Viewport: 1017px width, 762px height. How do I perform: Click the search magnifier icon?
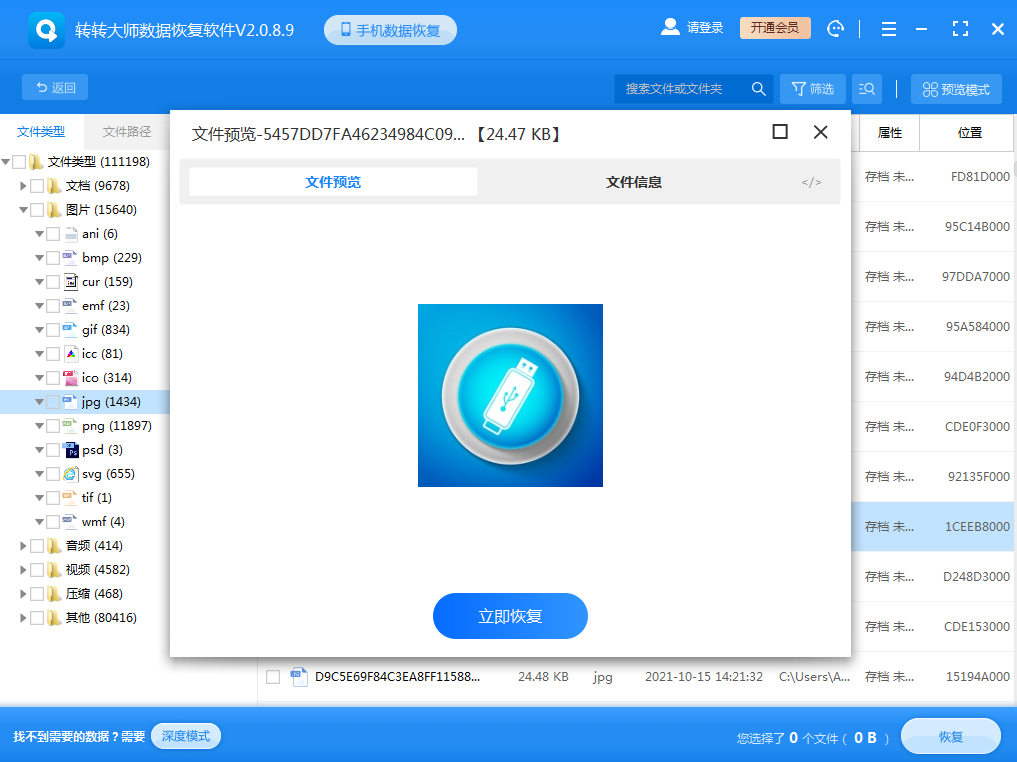[759, 88]
